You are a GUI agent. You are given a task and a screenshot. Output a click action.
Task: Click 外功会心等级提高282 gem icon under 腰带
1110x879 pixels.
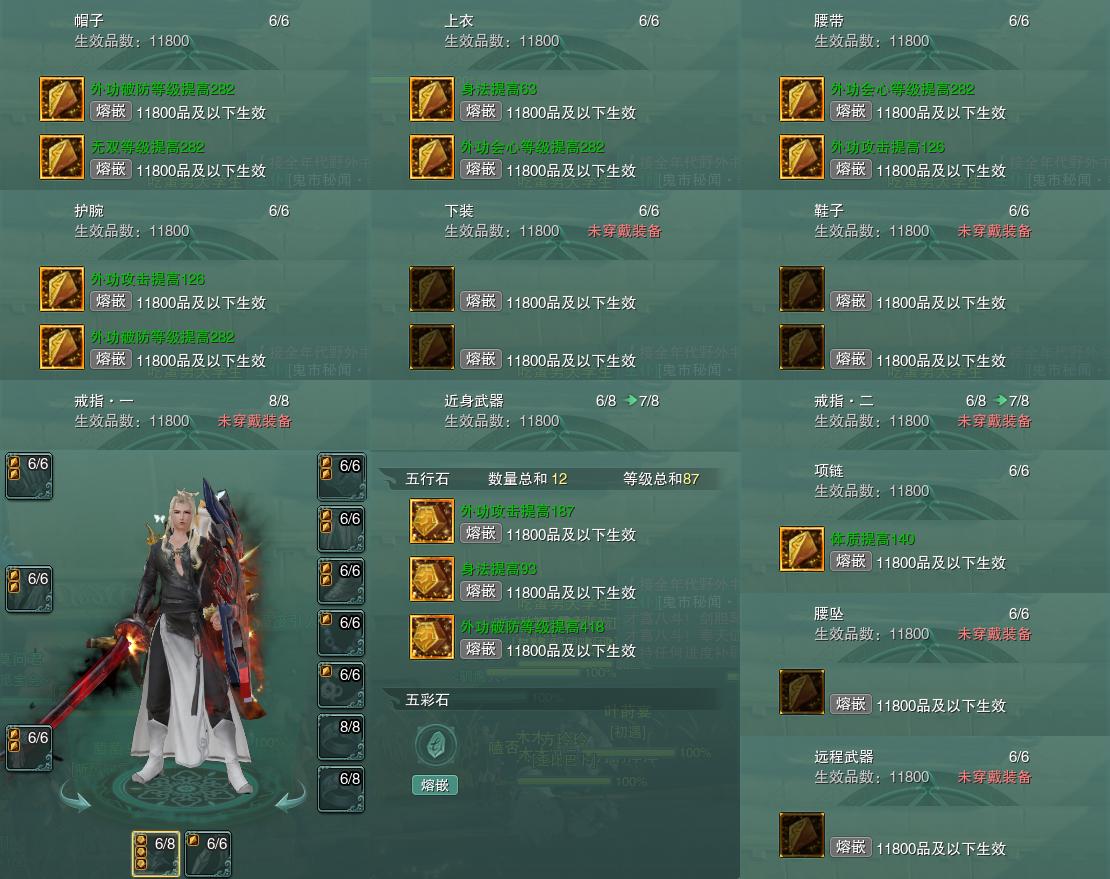tap(801, 99)
